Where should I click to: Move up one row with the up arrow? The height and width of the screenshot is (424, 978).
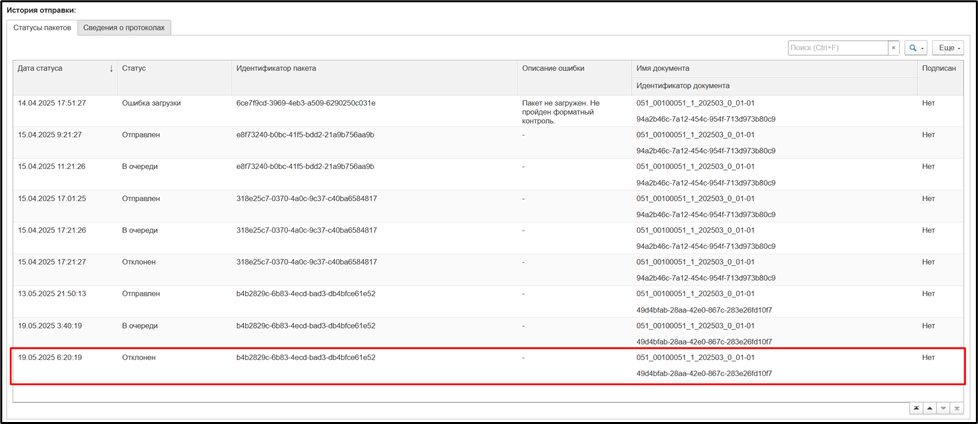click(929, 408)
